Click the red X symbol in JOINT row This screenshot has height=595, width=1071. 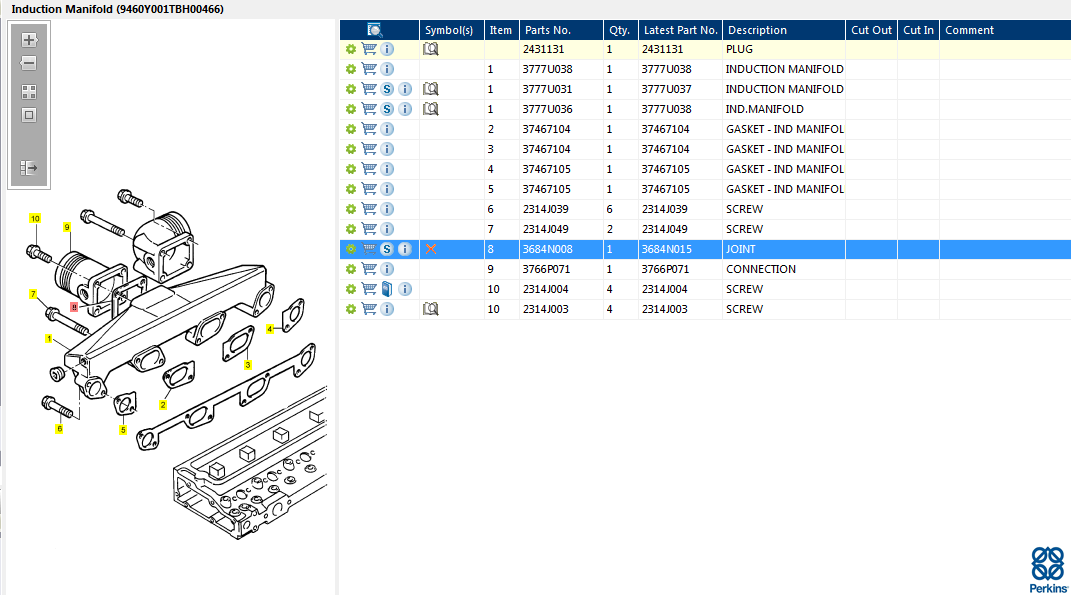tap(431, 249)
